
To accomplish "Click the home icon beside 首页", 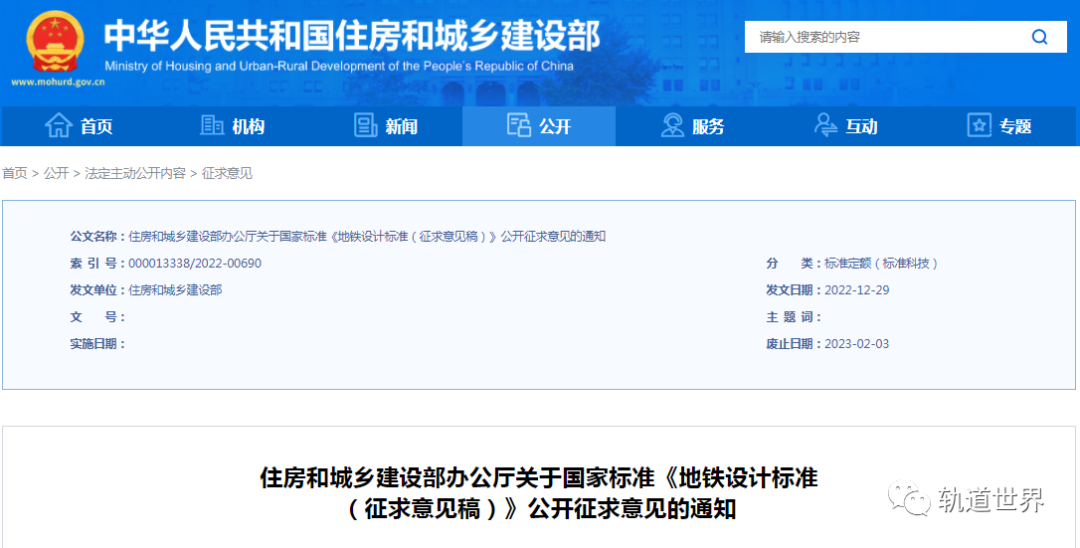I will (59, 125).
